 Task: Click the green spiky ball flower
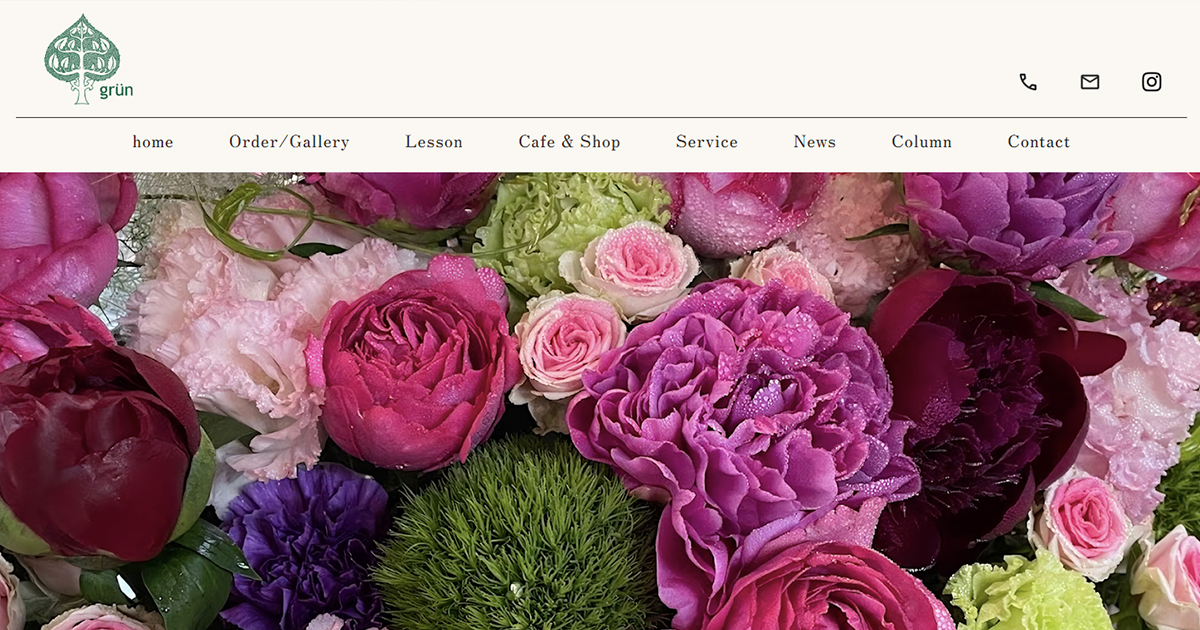pos(520,538)
